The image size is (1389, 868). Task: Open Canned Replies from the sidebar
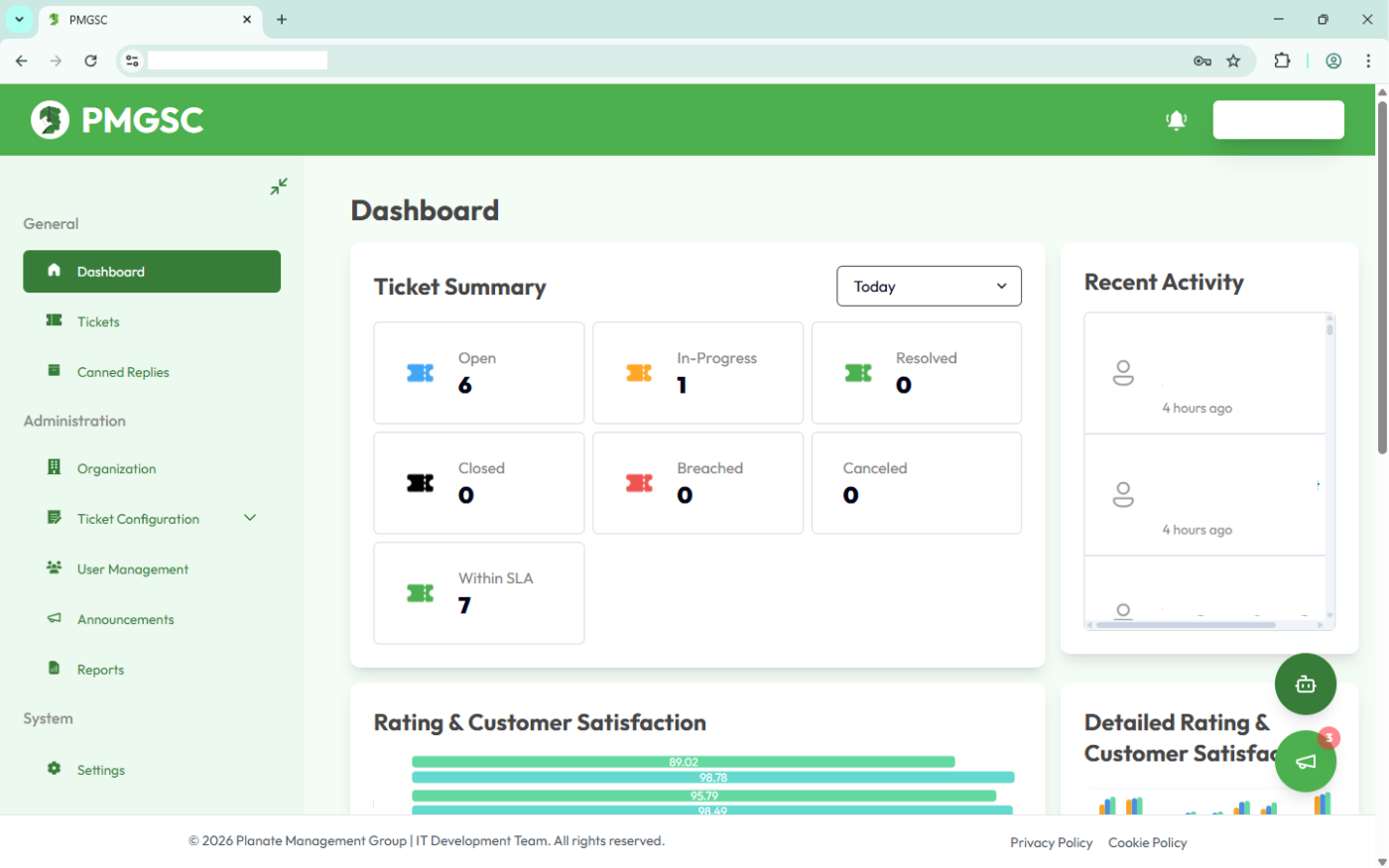[123, 372]
